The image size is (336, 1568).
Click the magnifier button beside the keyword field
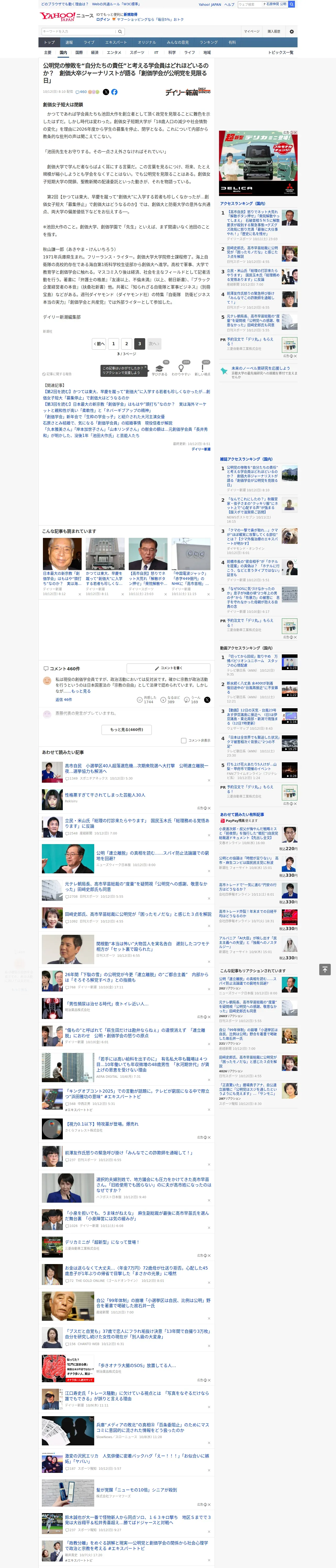pyautogui.click(x=120, y=32)
